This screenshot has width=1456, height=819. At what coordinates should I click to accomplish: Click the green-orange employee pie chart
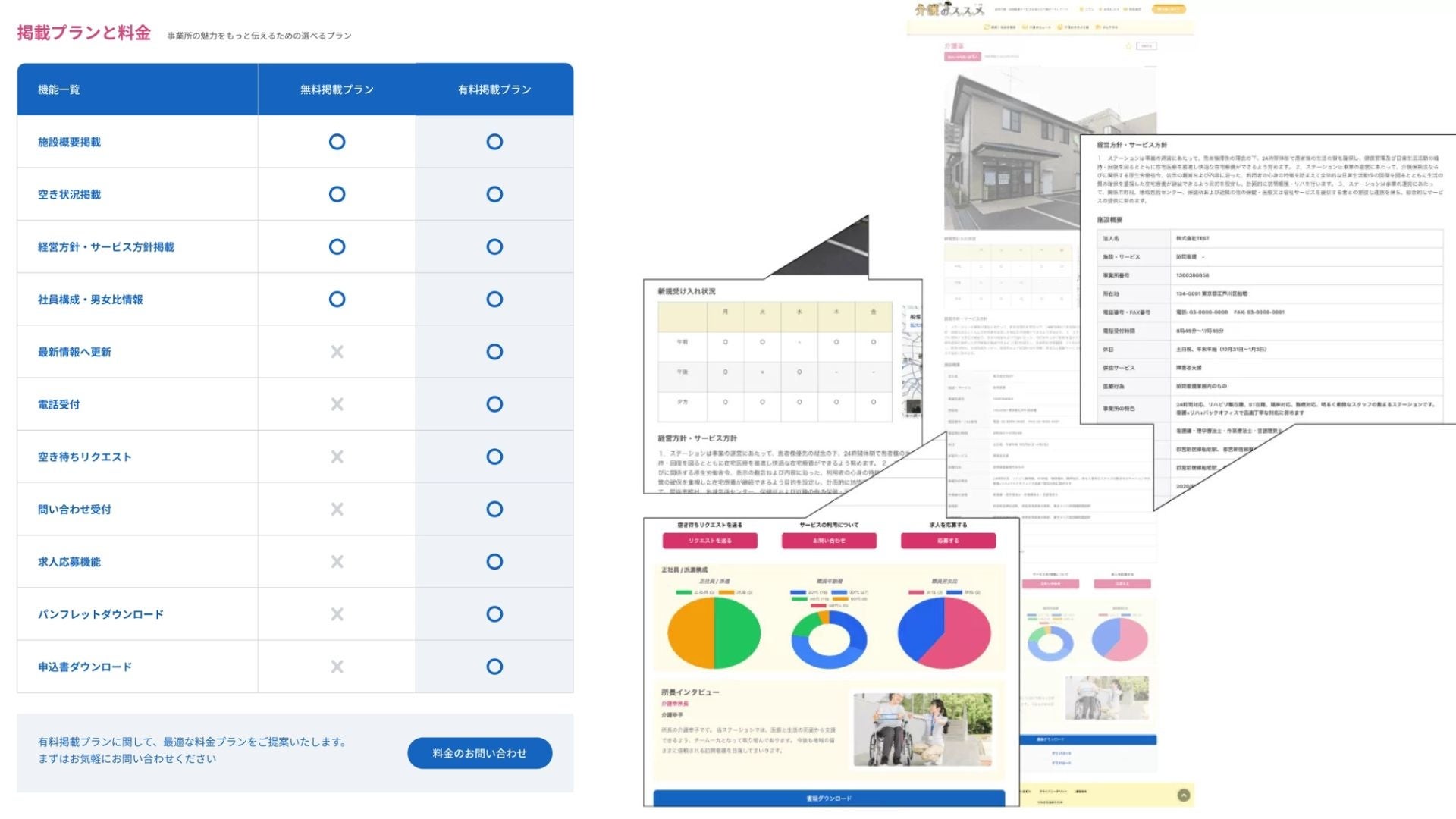[714, 632]
